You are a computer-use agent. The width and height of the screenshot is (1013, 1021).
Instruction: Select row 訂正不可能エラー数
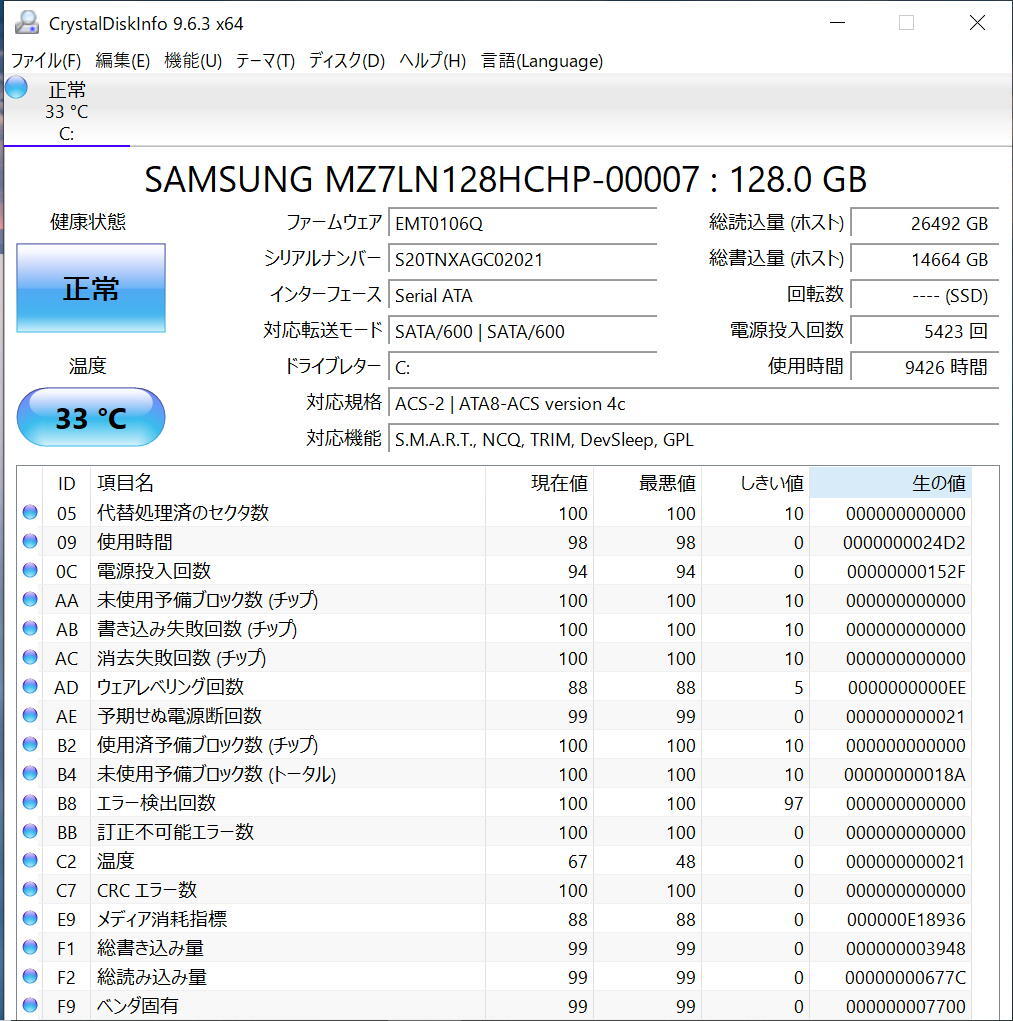click(x=494, y=832)
